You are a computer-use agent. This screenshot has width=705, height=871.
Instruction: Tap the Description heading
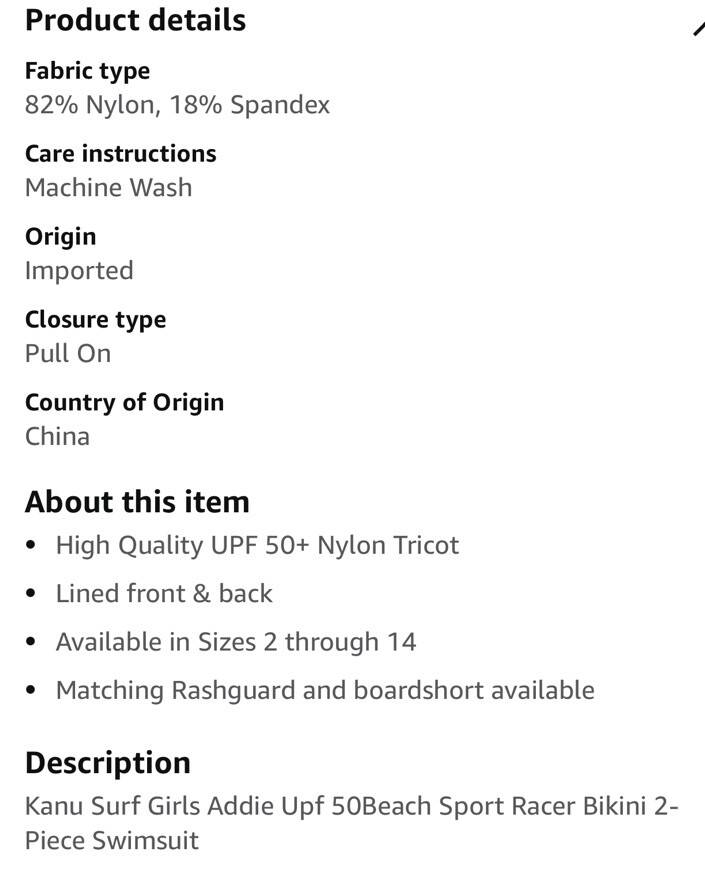pyautogui.click(x=108, y=763)
